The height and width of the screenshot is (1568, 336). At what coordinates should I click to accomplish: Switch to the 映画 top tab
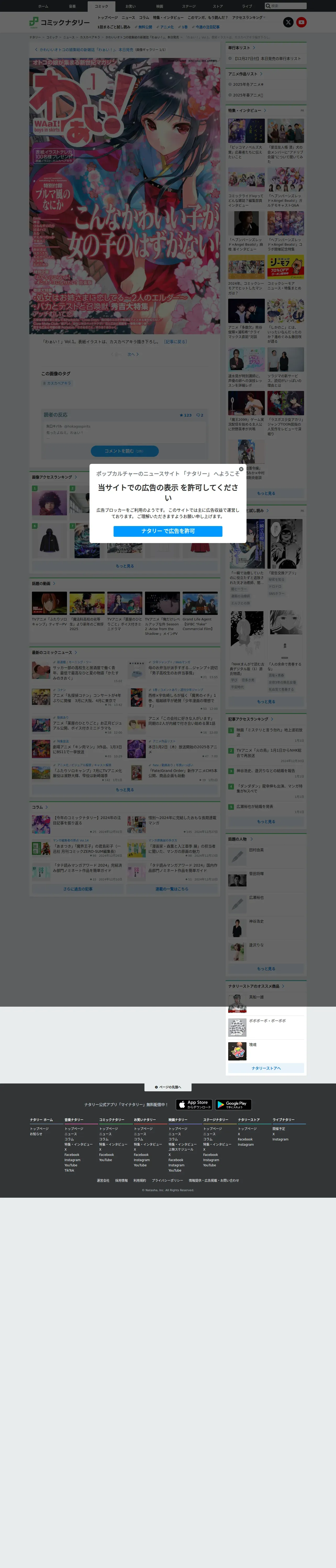pos(160,6)
